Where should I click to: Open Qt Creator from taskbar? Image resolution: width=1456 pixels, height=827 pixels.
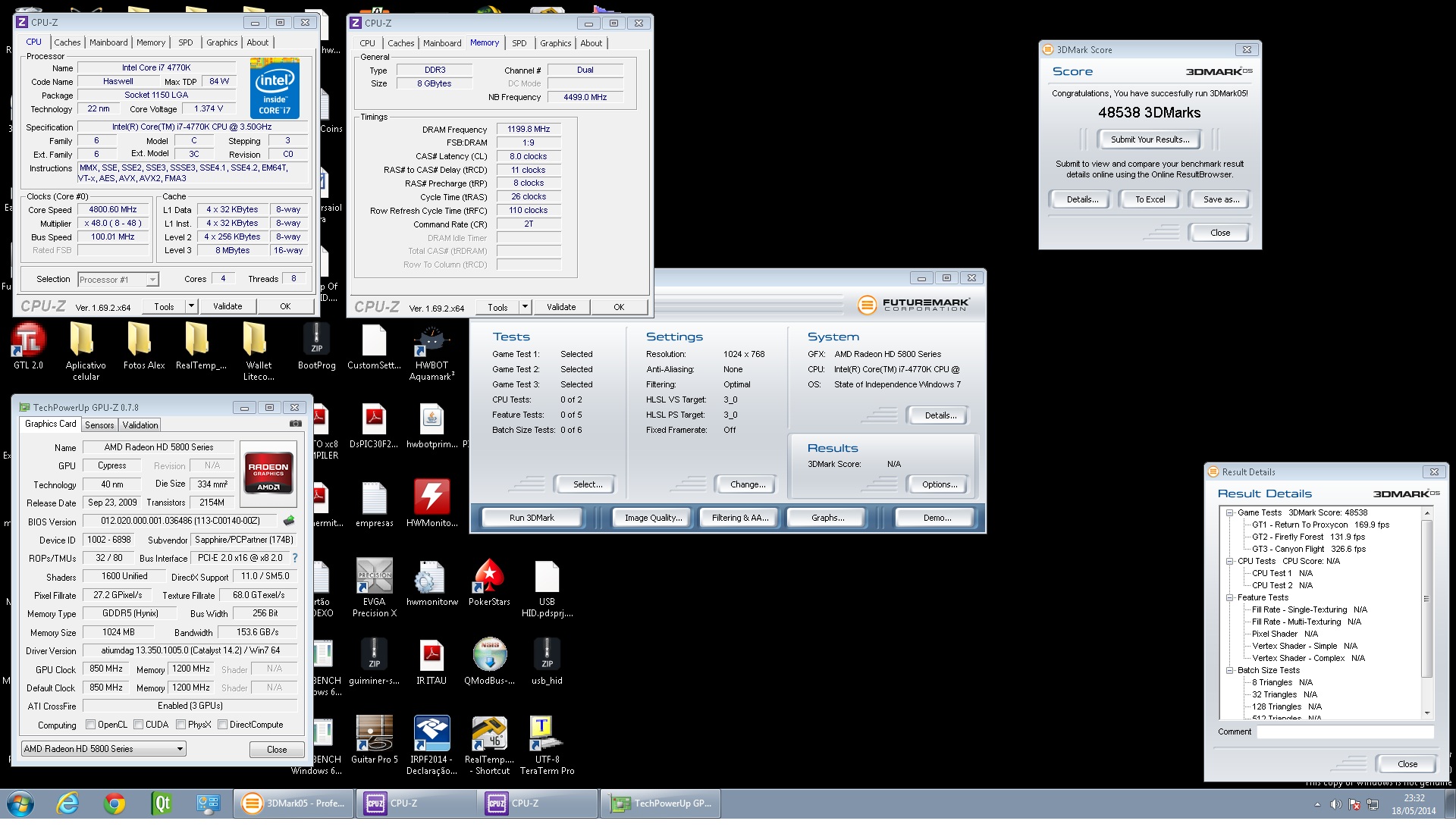162,804
